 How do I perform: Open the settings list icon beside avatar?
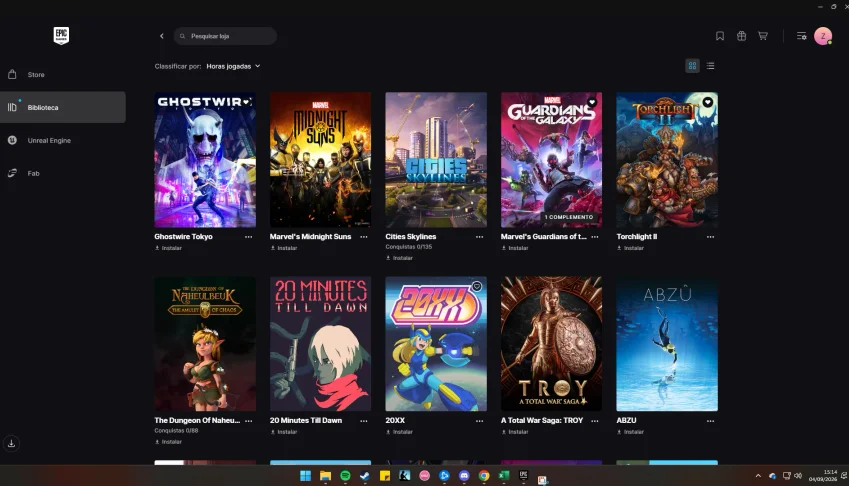(x=801, y=36)
